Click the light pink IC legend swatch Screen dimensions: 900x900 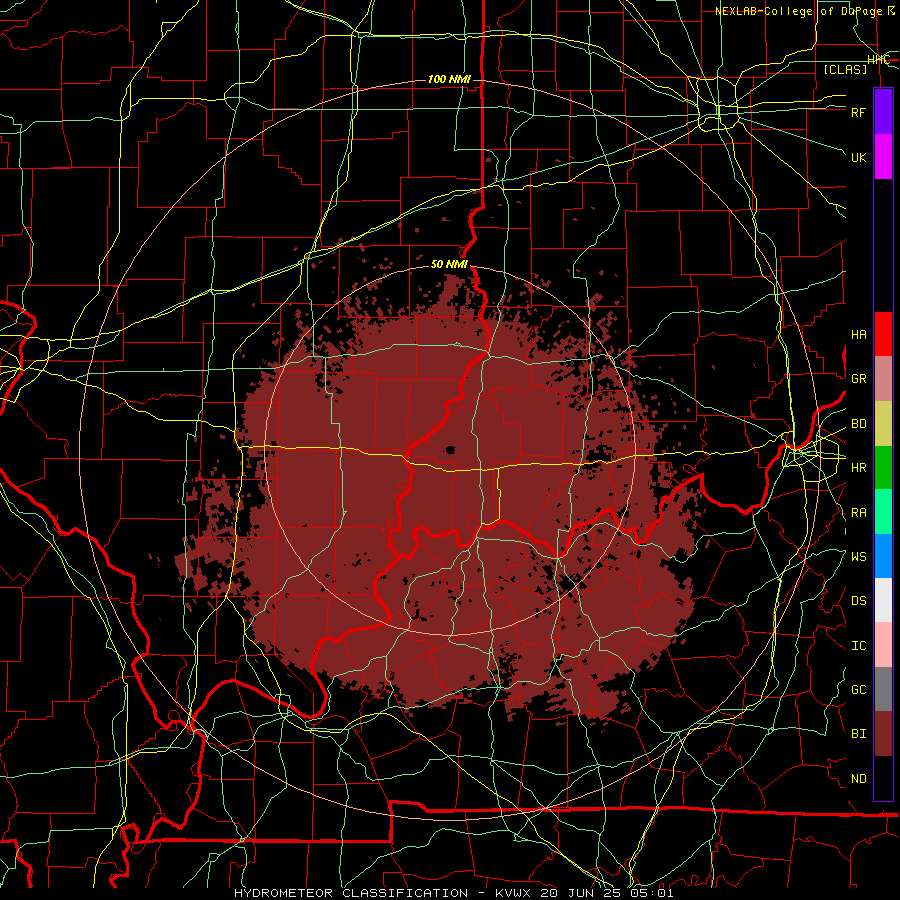click(883, 645)
